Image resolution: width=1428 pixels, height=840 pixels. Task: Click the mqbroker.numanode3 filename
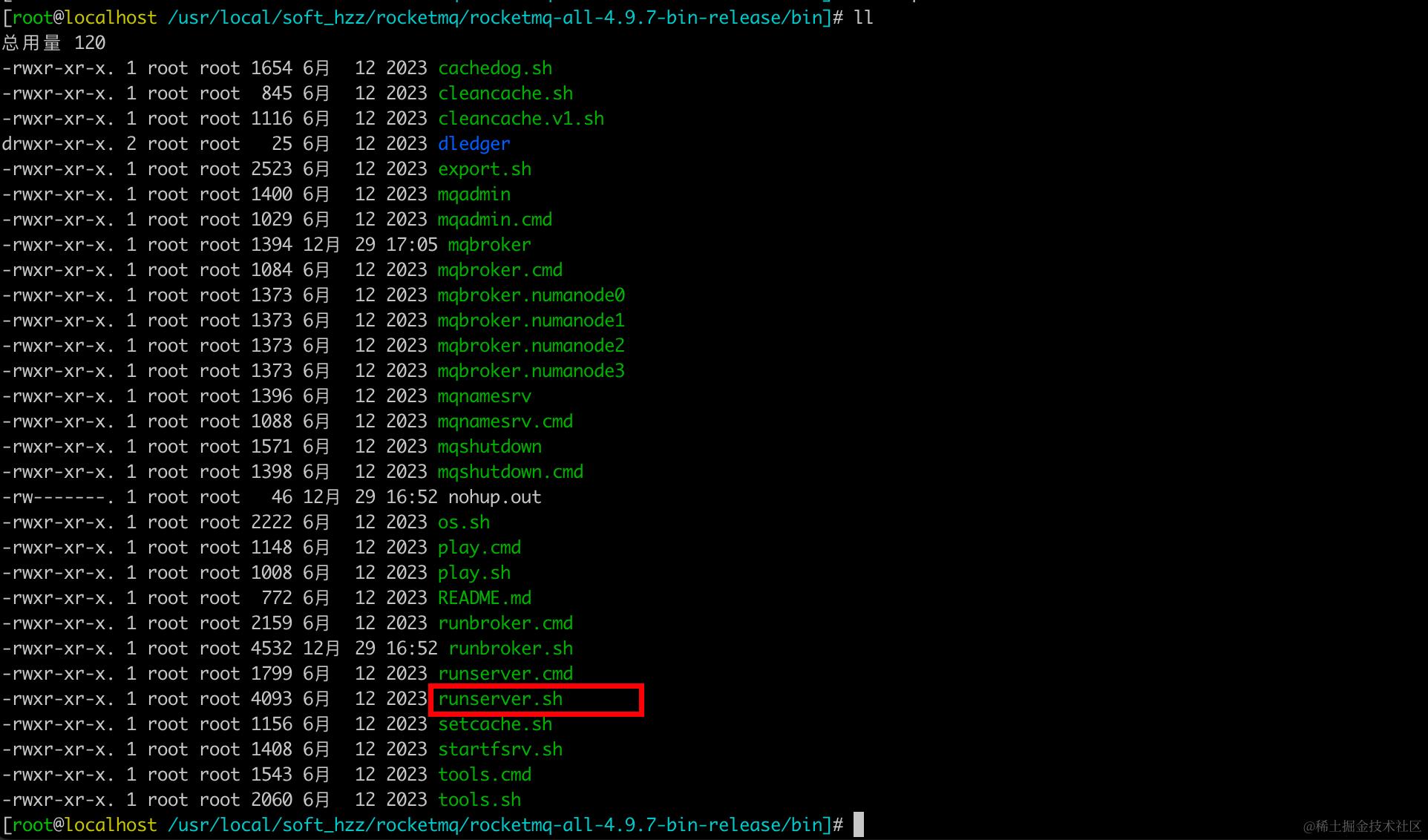pos(531,371)
